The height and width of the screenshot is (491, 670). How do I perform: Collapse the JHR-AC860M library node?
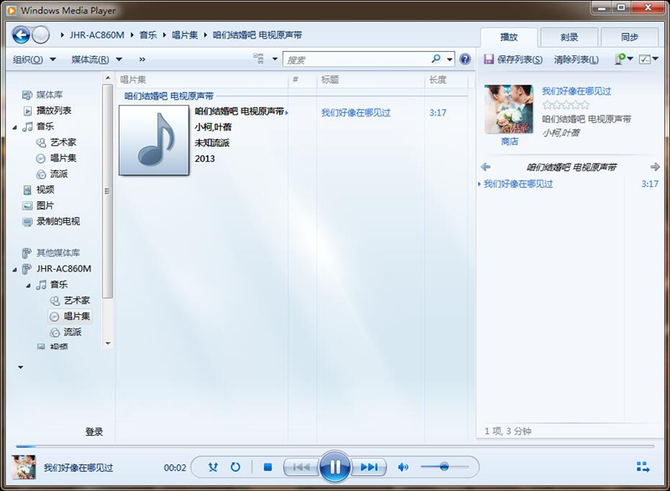point(15,269)
